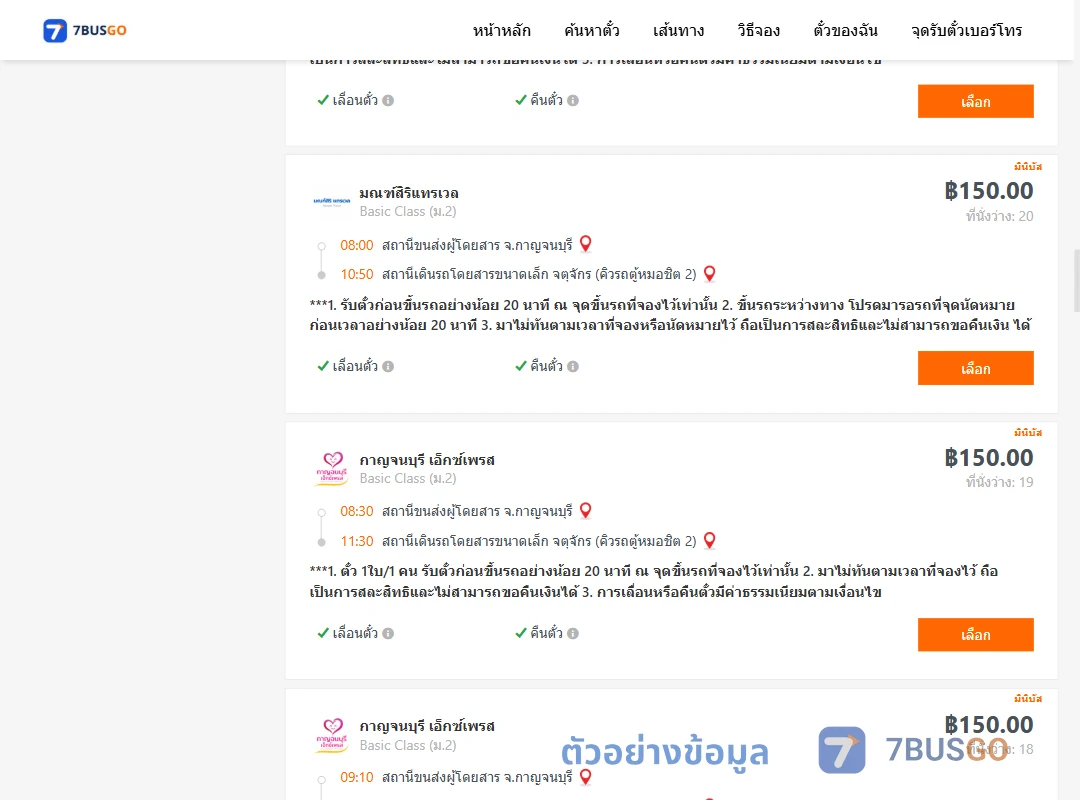Click เลื่อนตั๋ว info icon in topmost card
This screenshot has width=1080, height=800.
[388, 101]
